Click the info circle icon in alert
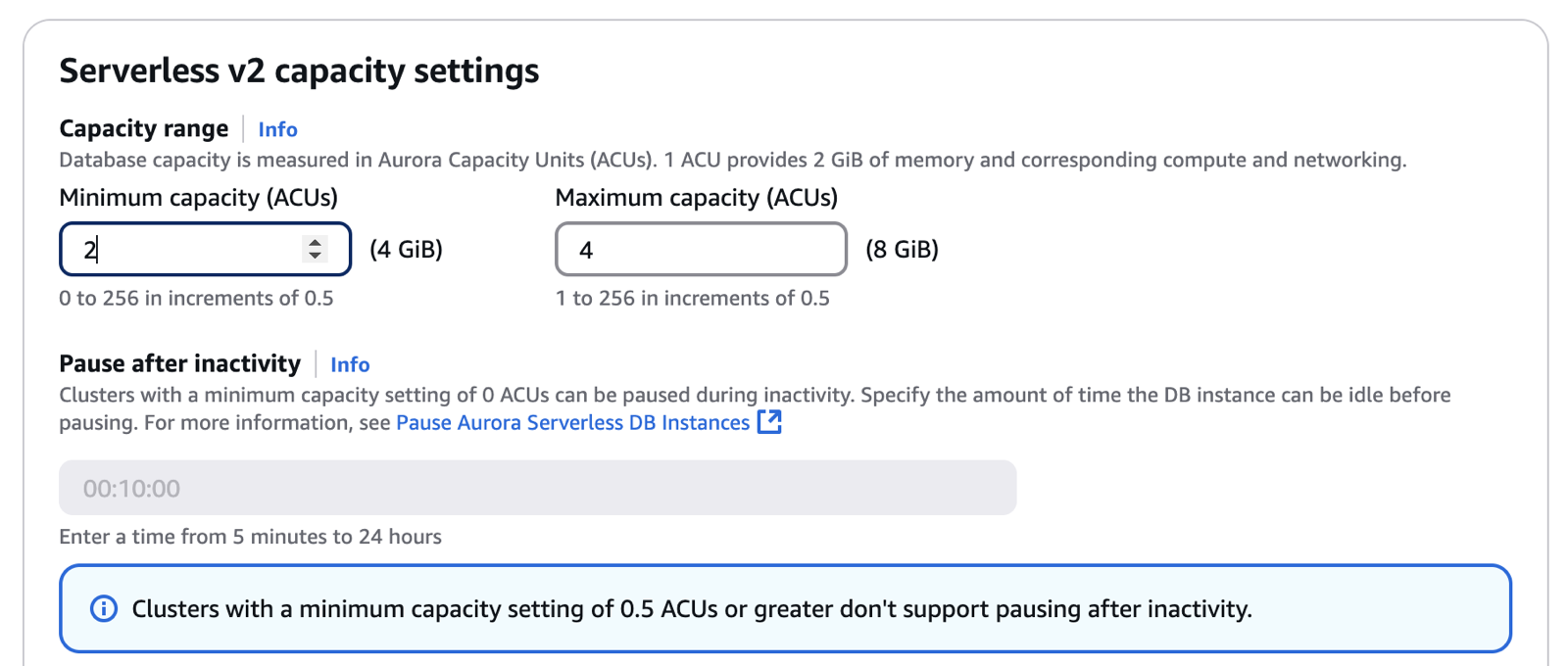This screenshot has width=1568, height=666. 104,608
